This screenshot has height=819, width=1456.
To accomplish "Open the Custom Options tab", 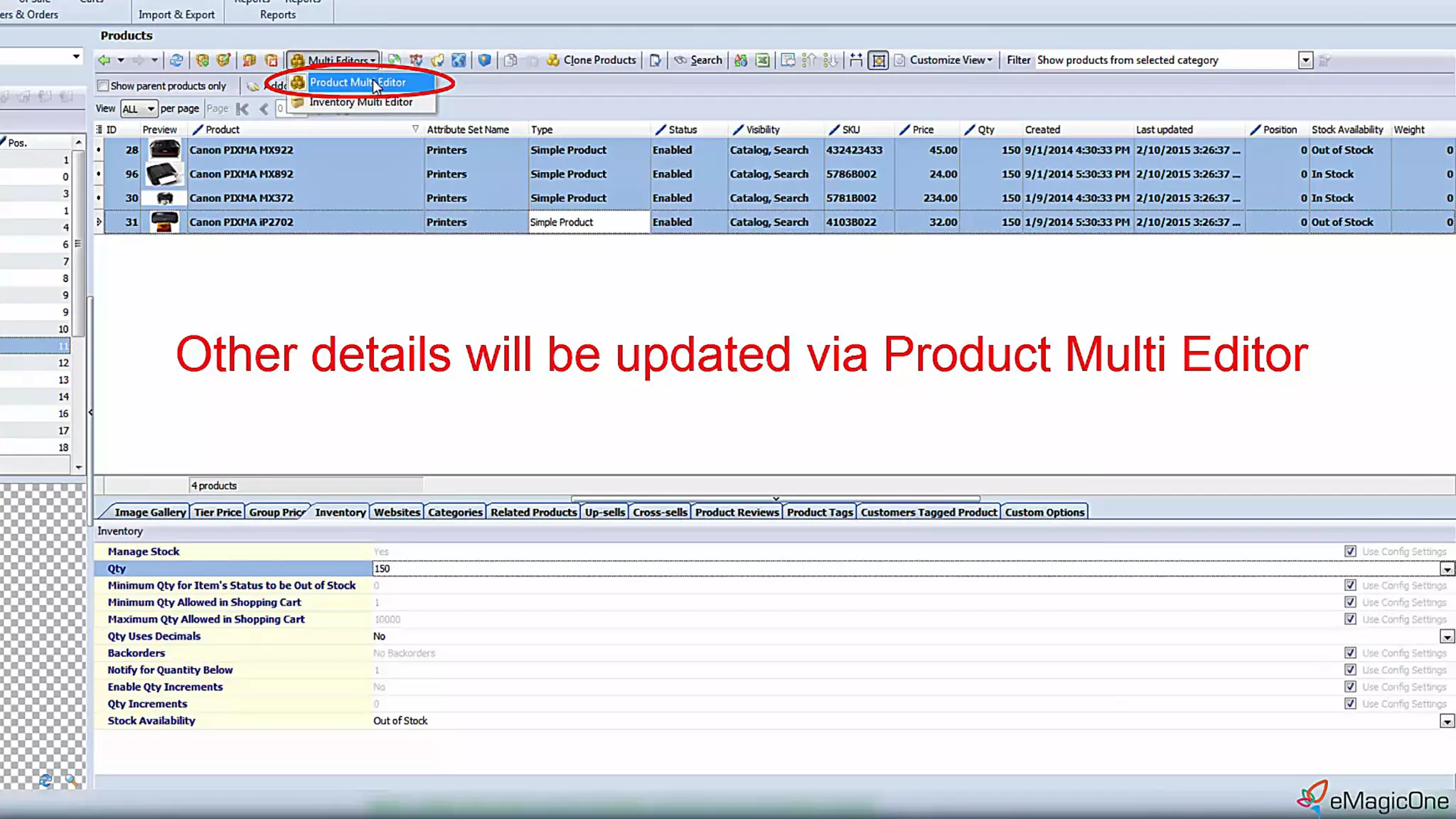I will point(1044,513).
